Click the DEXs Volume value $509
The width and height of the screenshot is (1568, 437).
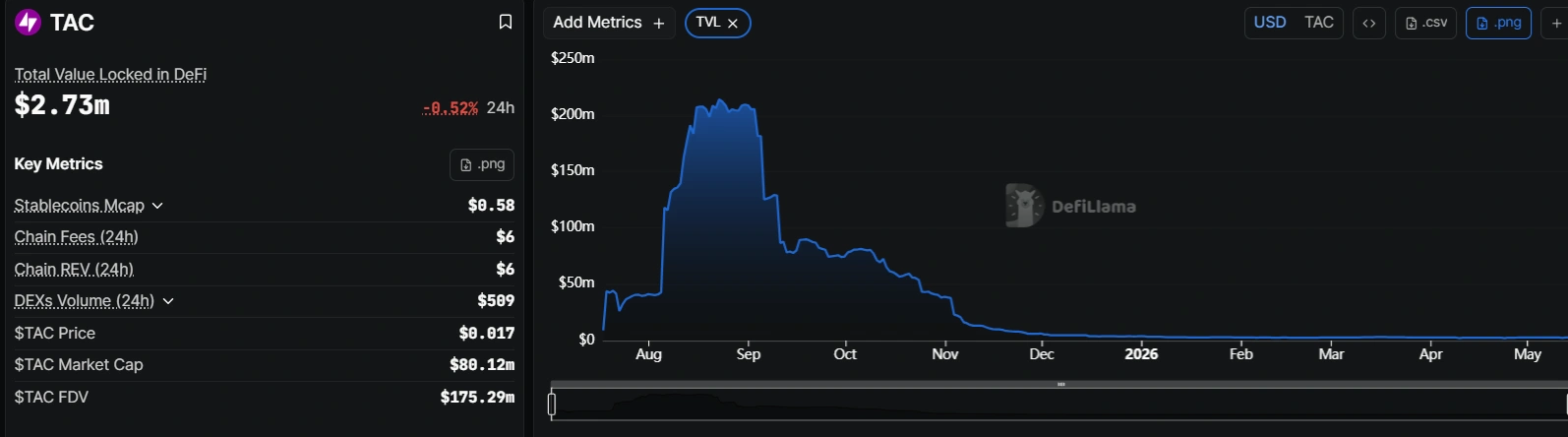point(497,301)
